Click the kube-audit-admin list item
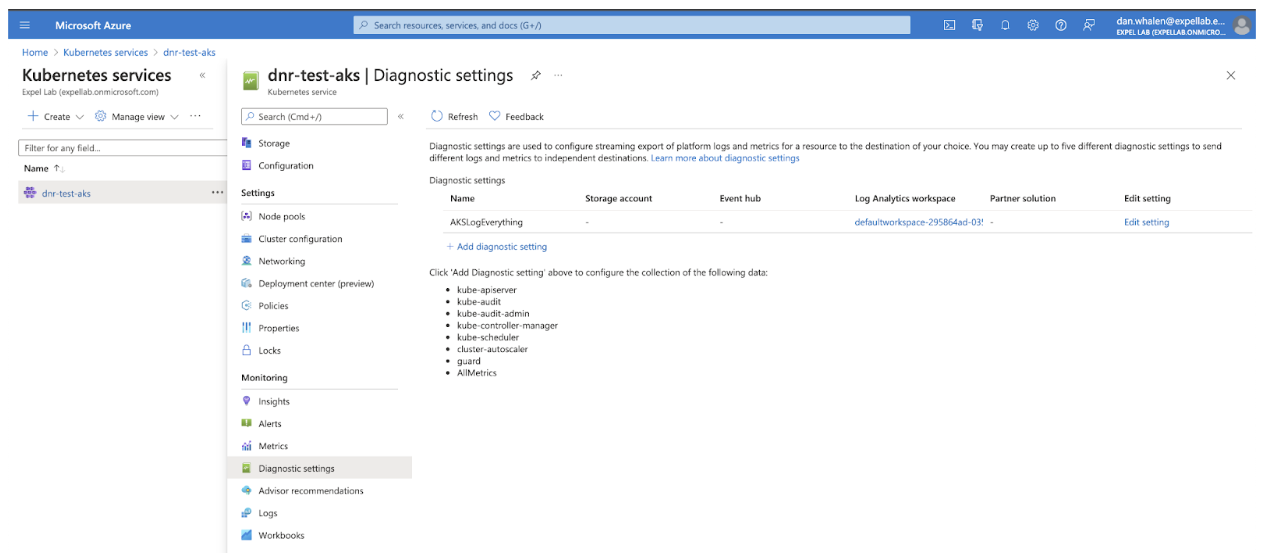 tap(493, 314)
